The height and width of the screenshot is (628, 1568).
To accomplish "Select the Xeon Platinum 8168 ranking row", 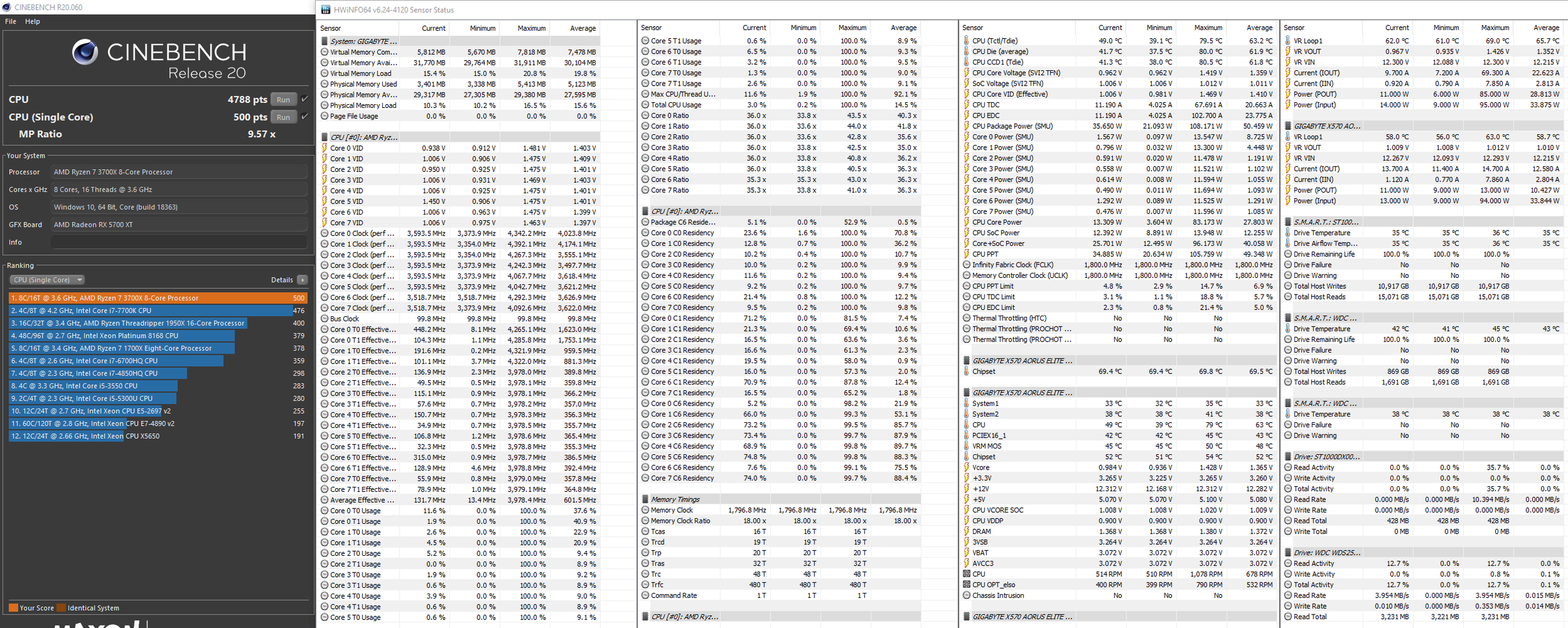I will pyautogui.click(x=158, y=335).
